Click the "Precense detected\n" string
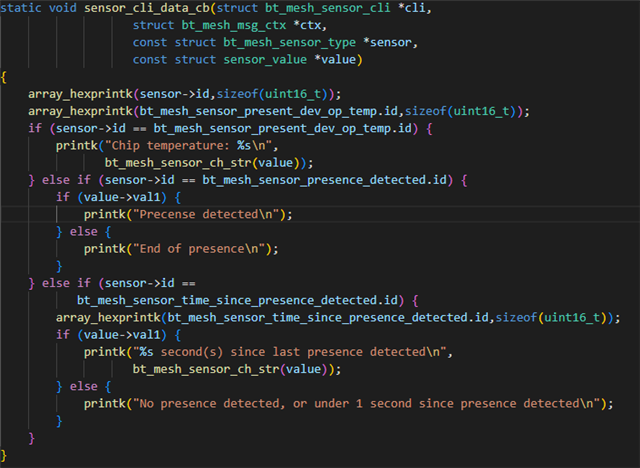The image size is (640, 468). (x=206, y=215)
